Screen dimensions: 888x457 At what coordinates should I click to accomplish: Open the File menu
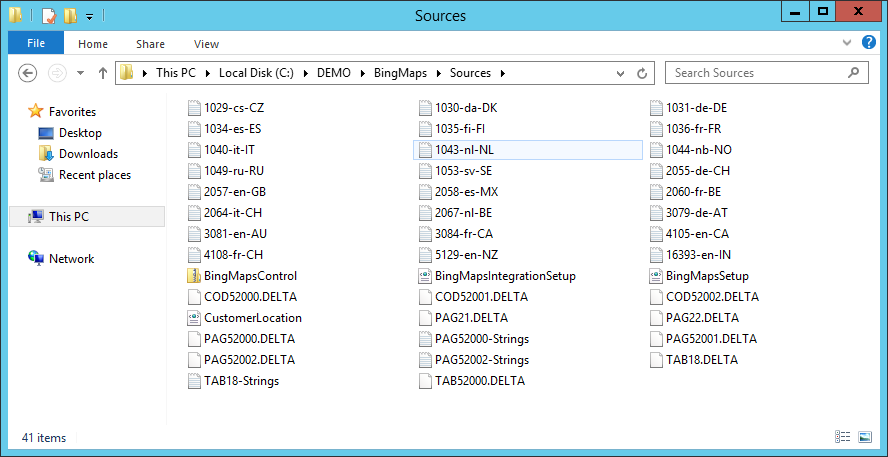35,44
